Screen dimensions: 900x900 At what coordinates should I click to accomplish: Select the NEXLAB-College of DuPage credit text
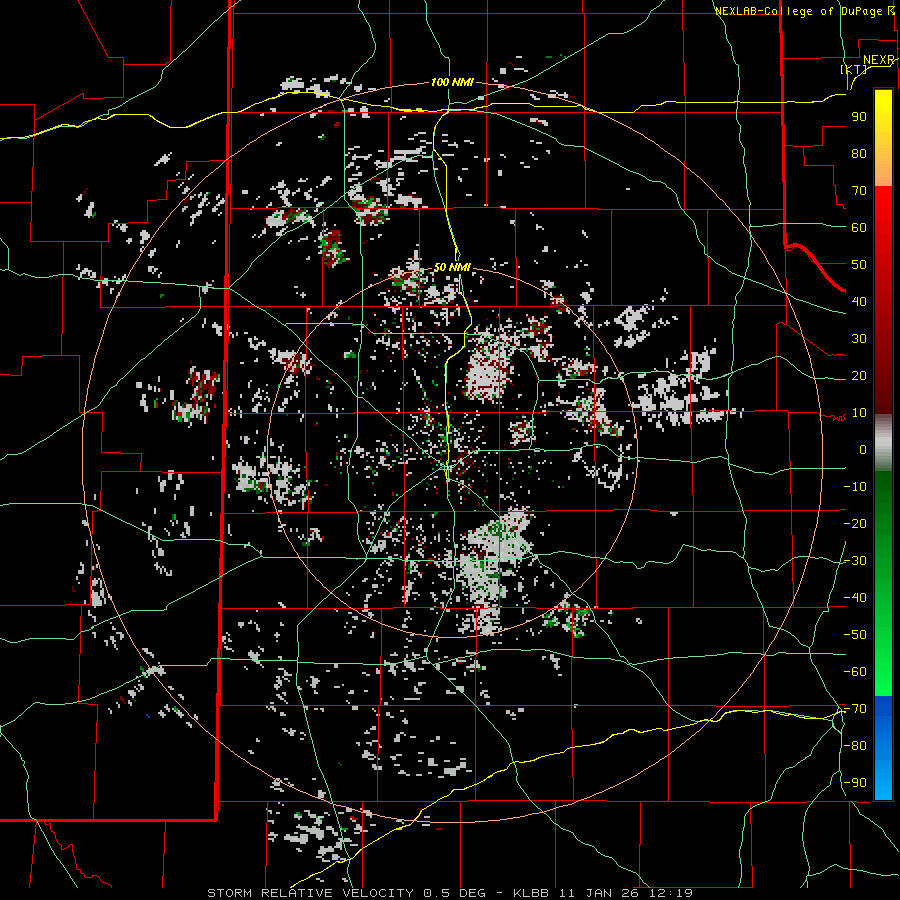coord(804,11)
